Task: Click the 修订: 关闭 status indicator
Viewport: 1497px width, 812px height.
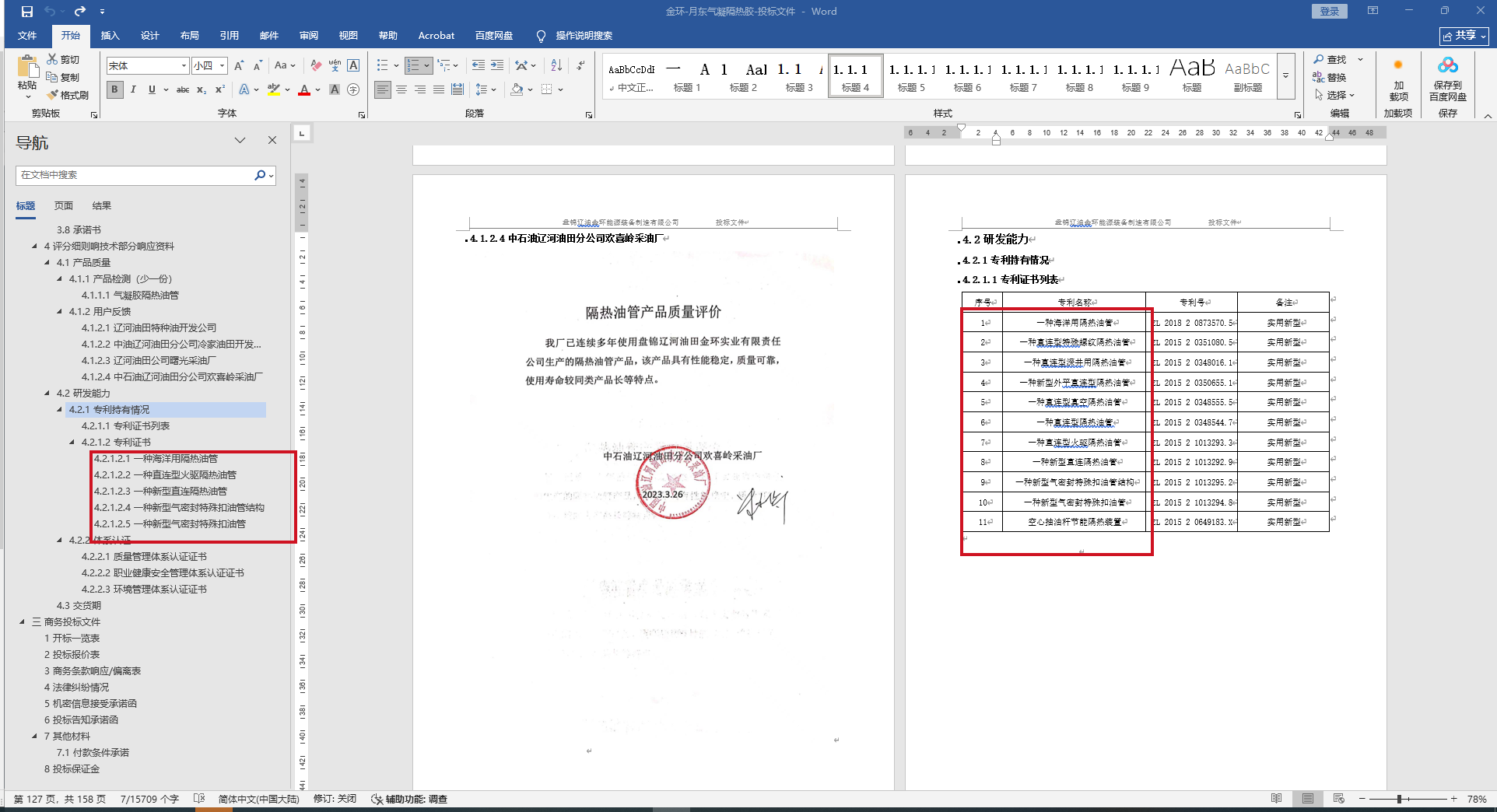Action: pos(335,799)
